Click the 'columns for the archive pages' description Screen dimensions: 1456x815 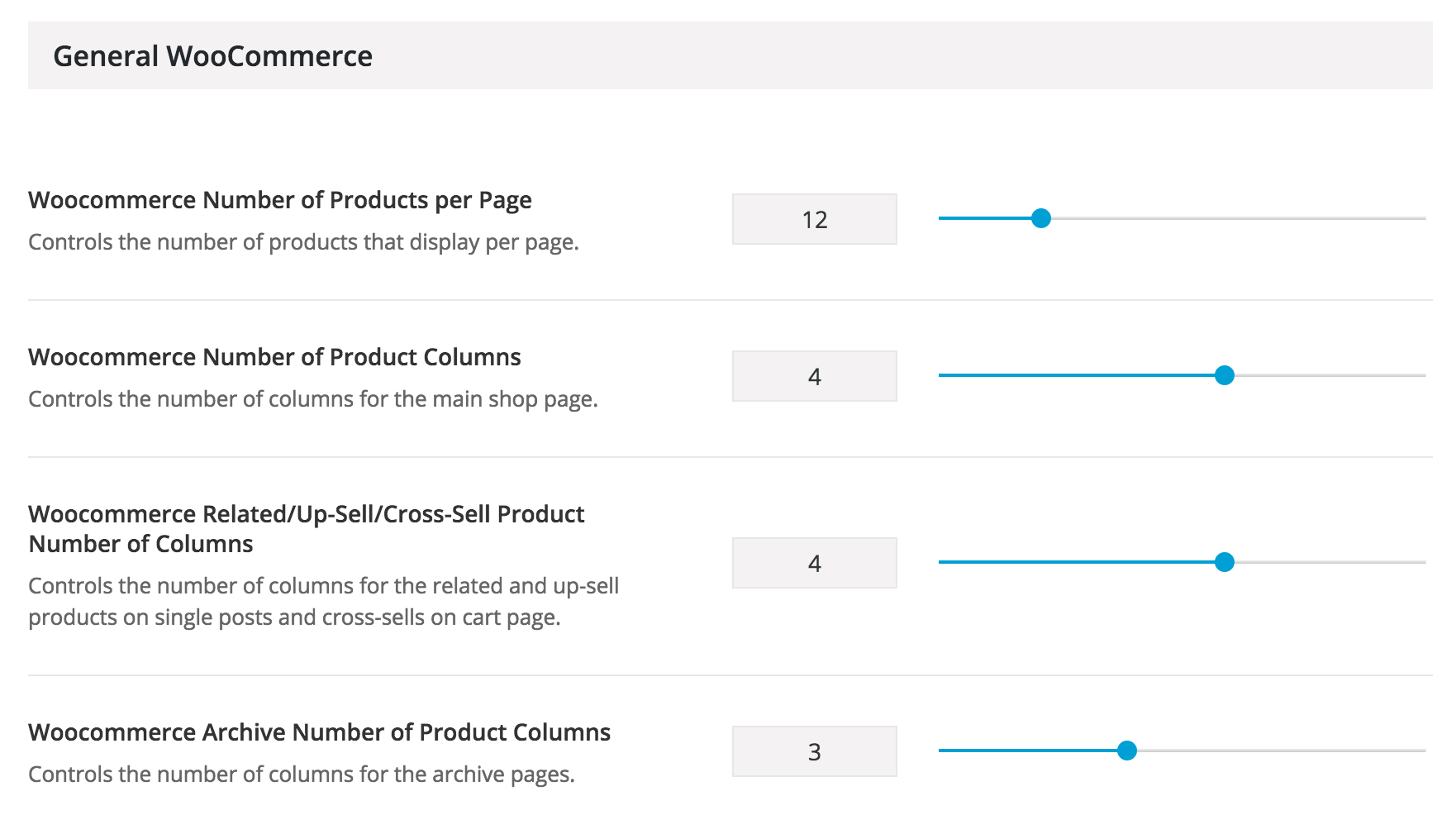click(302, 774)
